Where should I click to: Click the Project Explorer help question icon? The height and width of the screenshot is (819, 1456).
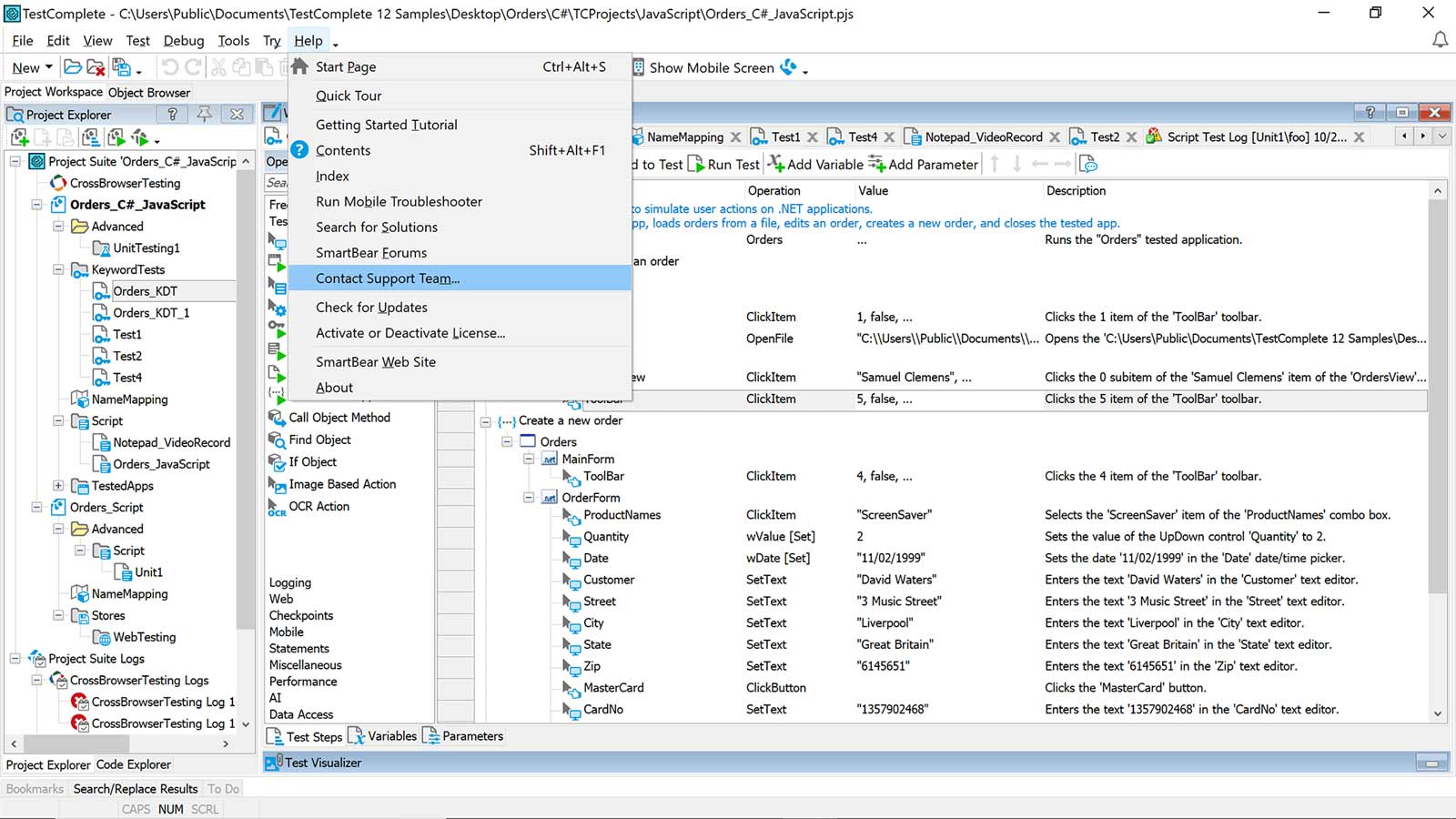pyautogui.click(x=172, y=114)
